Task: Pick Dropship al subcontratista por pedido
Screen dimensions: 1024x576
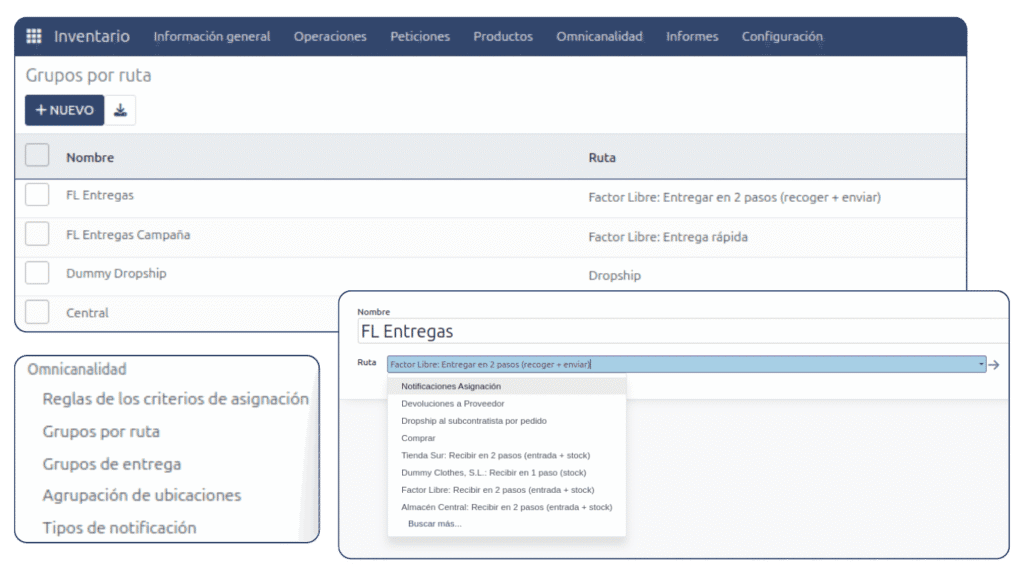Action: tap(473, 421)
